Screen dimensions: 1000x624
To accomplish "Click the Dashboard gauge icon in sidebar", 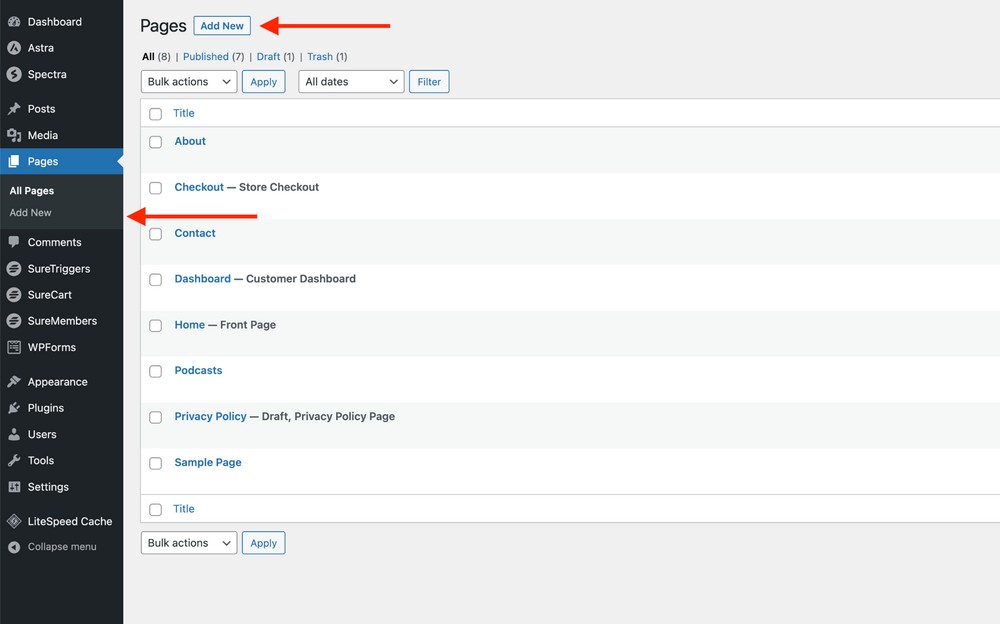I will 14,22.
